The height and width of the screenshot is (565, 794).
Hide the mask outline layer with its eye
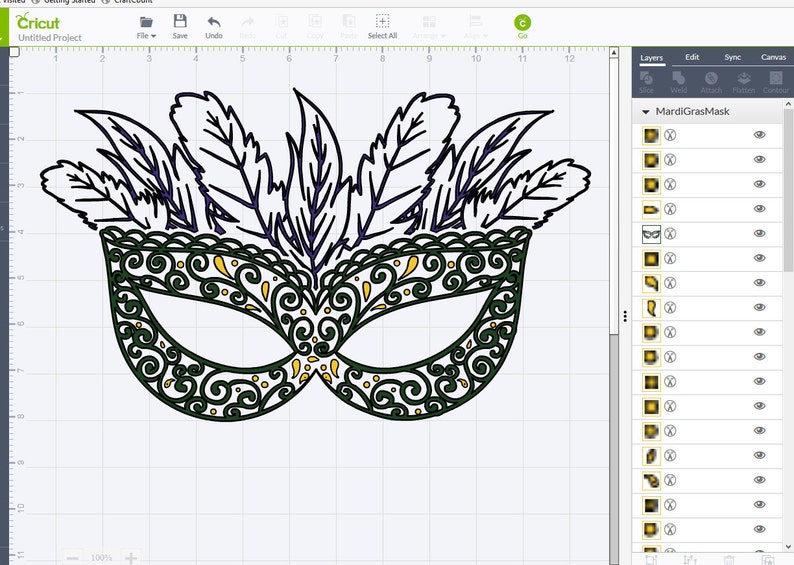[759, 233]
